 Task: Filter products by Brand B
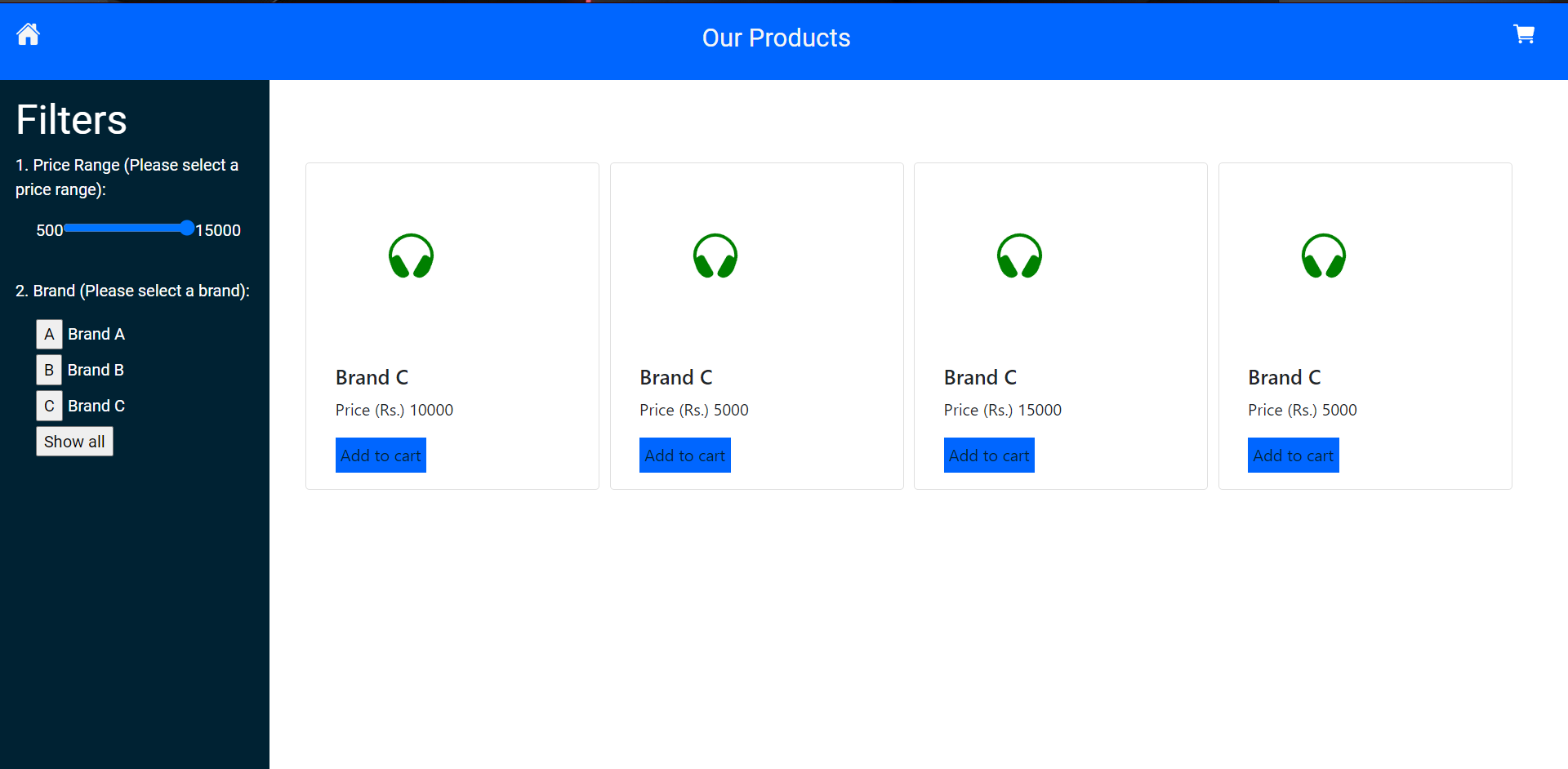pyautogui.click(x=96, y=369)
